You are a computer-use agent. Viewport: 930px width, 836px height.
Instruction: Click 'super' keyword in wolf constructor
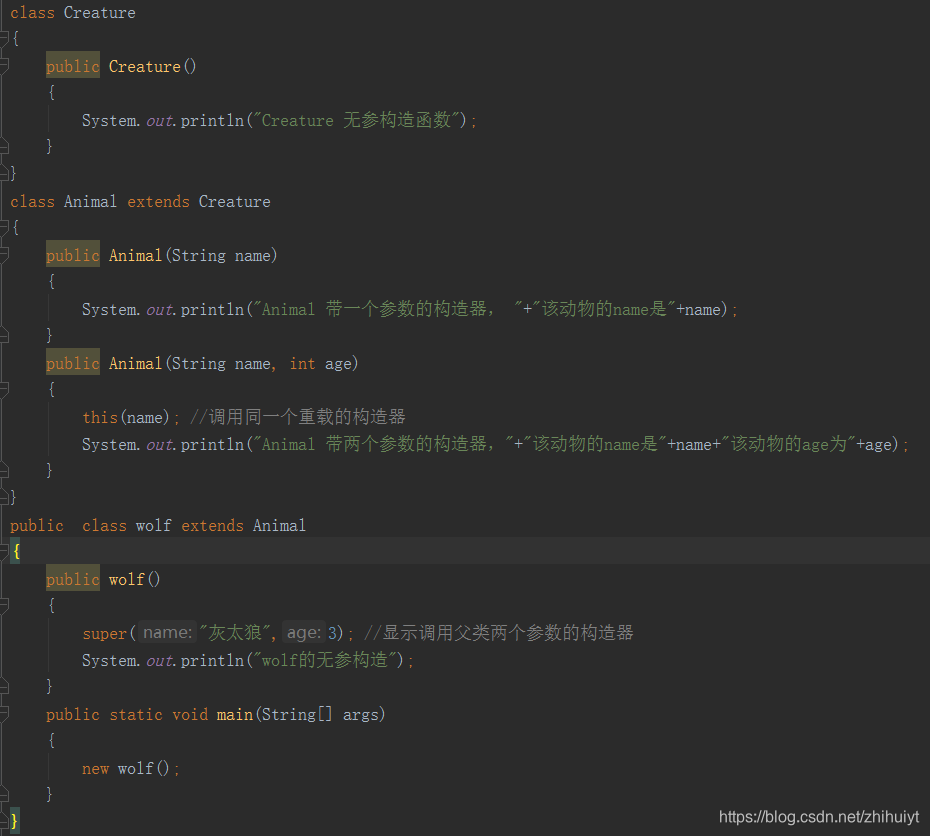(x=105, y=633)
